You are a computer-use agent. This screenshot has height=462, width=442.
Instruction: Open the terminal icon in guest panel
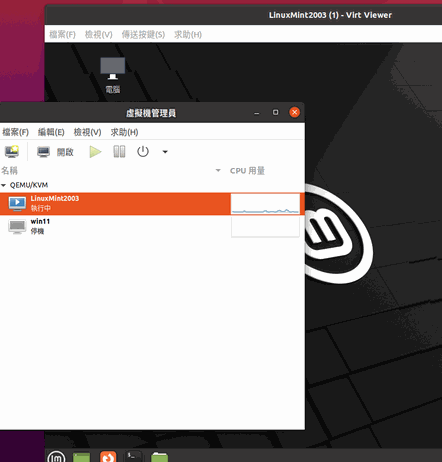(133, 456)
